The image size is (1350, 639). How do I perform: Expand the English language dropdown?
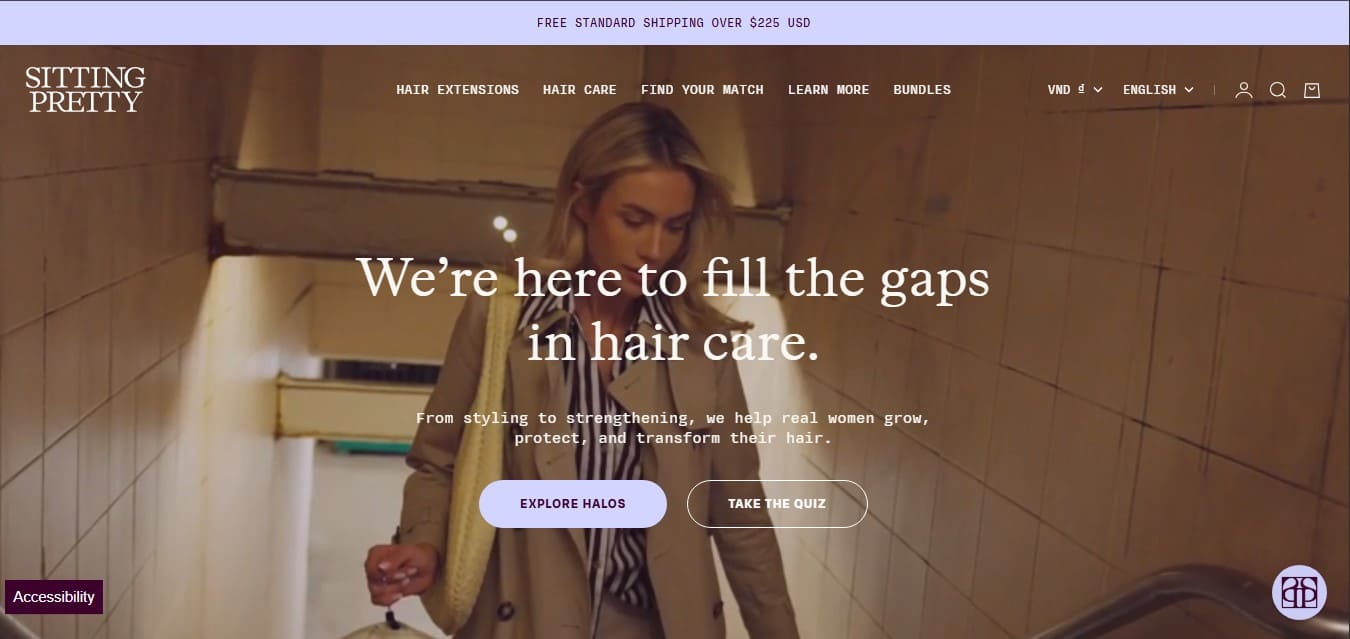point(1158,90)
